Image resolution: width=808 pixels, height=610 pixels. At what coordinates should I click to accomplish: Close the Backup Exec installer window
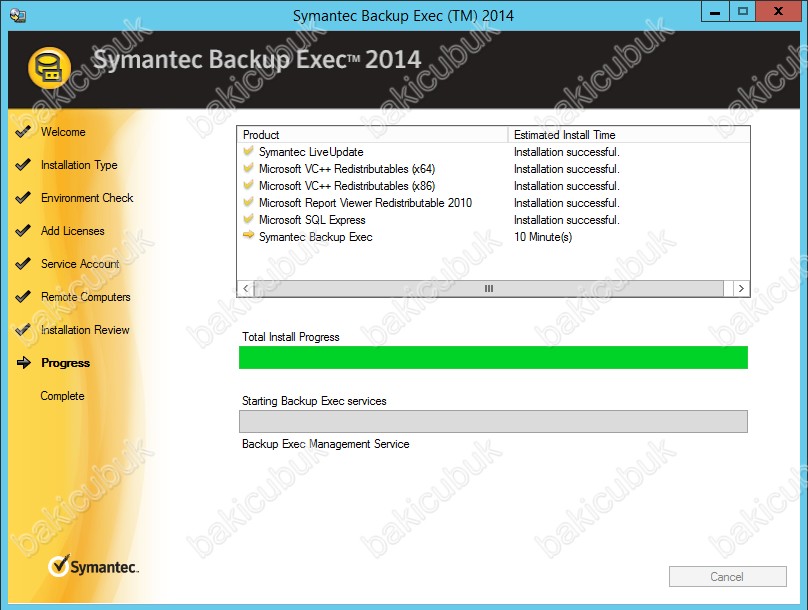click(x=779, y=11)
